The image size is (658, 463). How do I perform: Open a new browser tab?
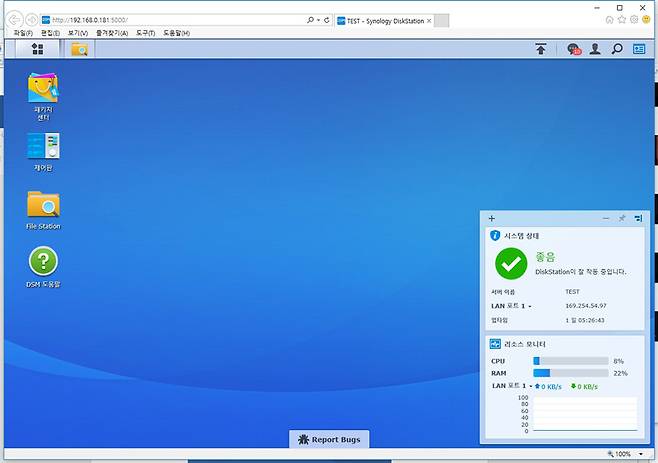441,21
